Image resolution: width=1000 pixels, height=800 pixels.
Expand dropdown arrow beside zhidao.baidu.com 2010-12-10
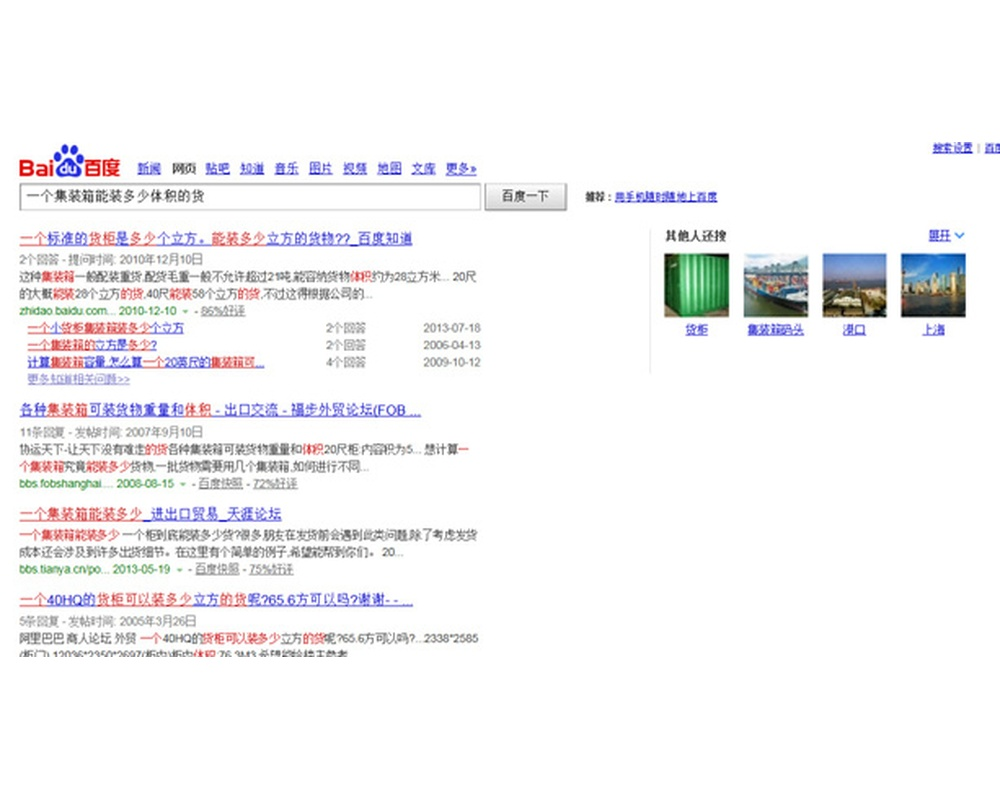[186, 311]
